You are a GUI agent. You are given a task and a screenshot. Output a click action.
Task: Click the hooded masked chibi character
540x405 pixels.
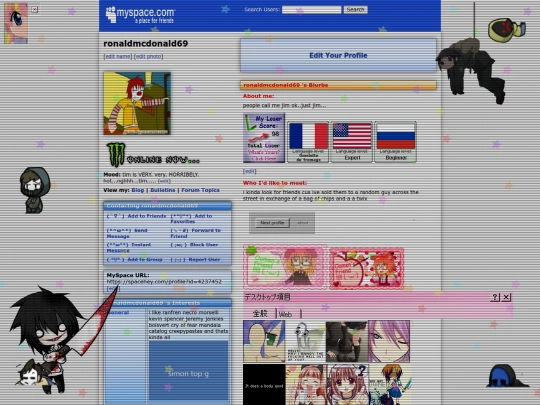34,190
